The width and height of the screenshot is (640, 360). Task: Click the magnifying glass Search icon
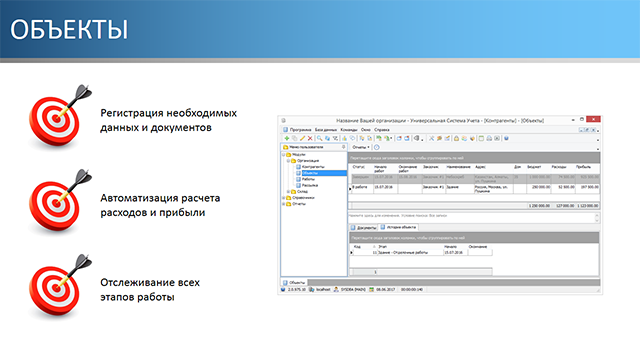click(320, 138)
